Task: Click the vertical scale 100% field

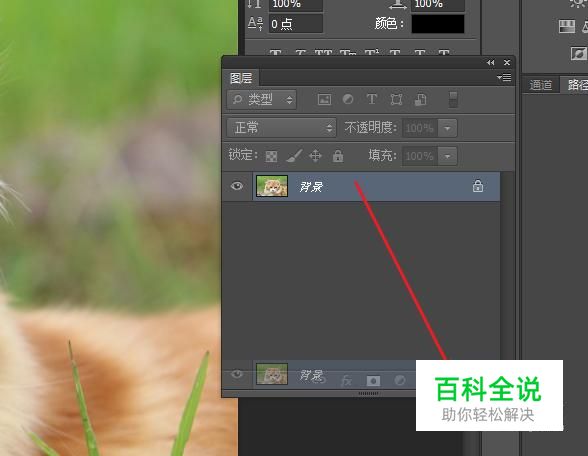Action: [296, 5]
